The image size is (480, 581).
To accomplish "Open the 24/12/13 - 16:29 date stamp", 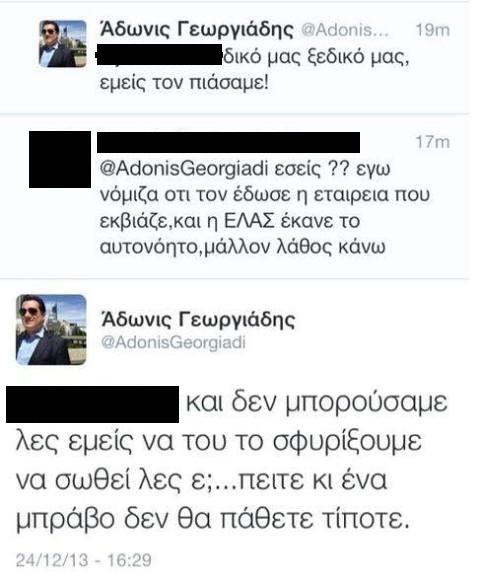I will pyautogui.click(x=84, y=560).
